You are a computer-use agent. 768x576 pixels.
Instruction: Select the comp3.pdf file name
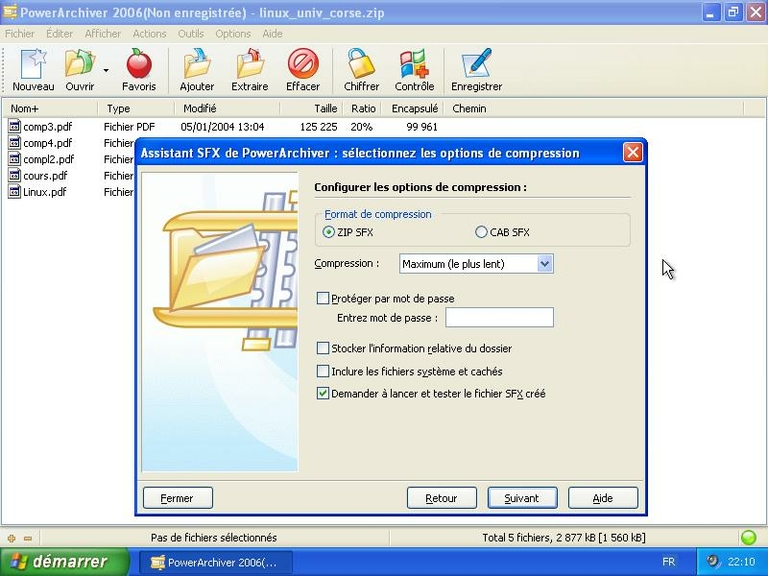coord(48,127)
